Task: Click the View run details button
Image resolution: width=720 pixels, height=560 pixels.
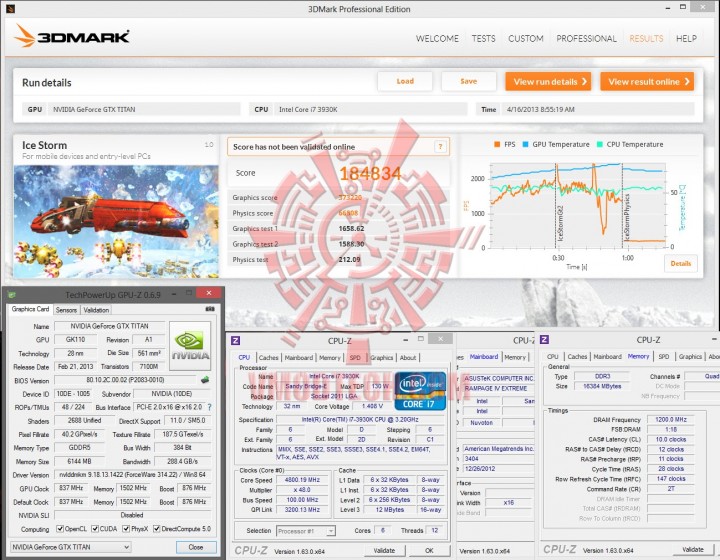Action: [x=548, y=82]
